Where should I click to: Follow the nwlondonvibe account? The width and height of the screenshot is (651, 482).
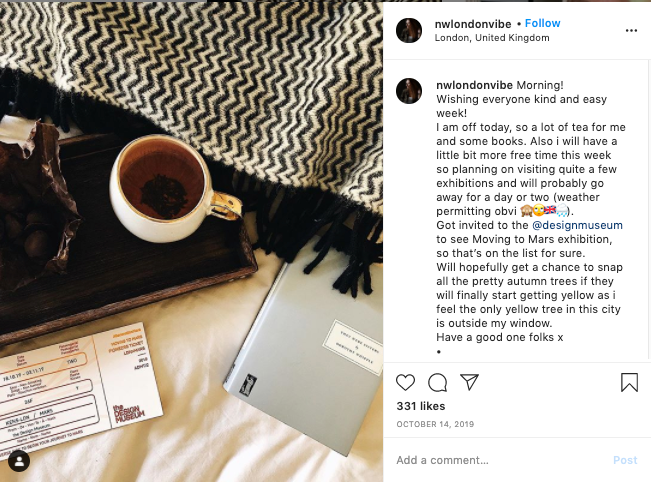pyautogui.click(x=543, y=23)
